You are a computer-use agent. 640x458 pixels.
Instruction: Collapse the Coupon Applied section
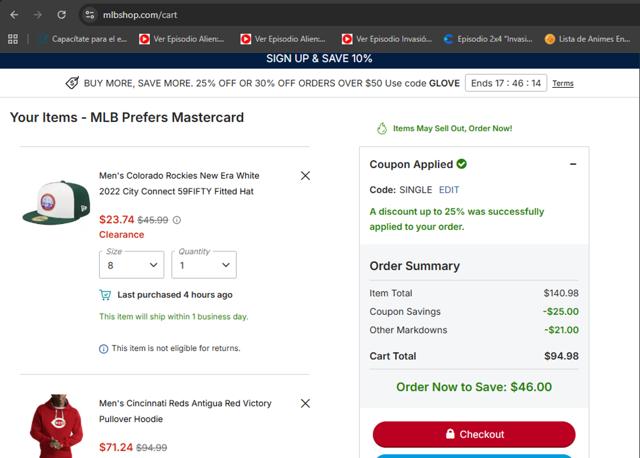[x=573, y=164]
